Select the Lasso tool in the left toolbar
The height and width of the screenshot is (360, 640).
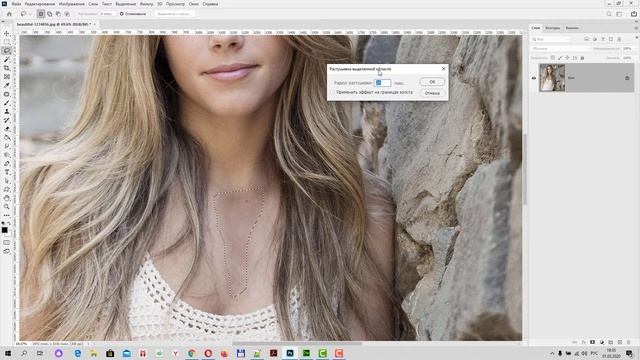click(7, 51)
